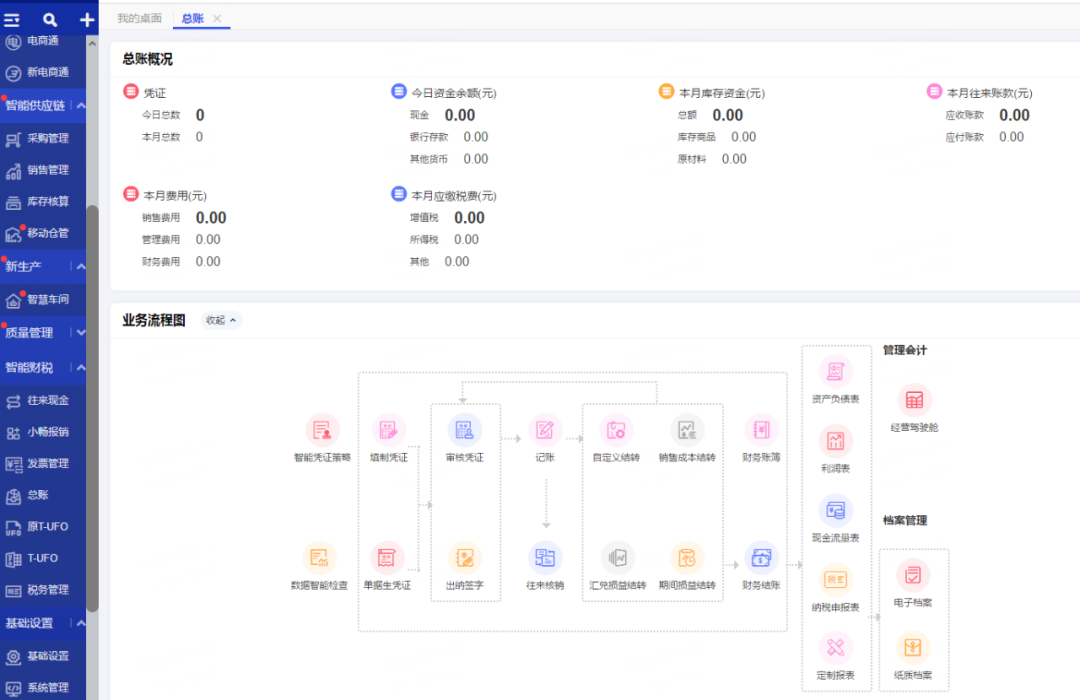The height and width of the screenshot is (700, 1080).
Task: Select the 资产负债表 report icon
Action: (835, 373)
